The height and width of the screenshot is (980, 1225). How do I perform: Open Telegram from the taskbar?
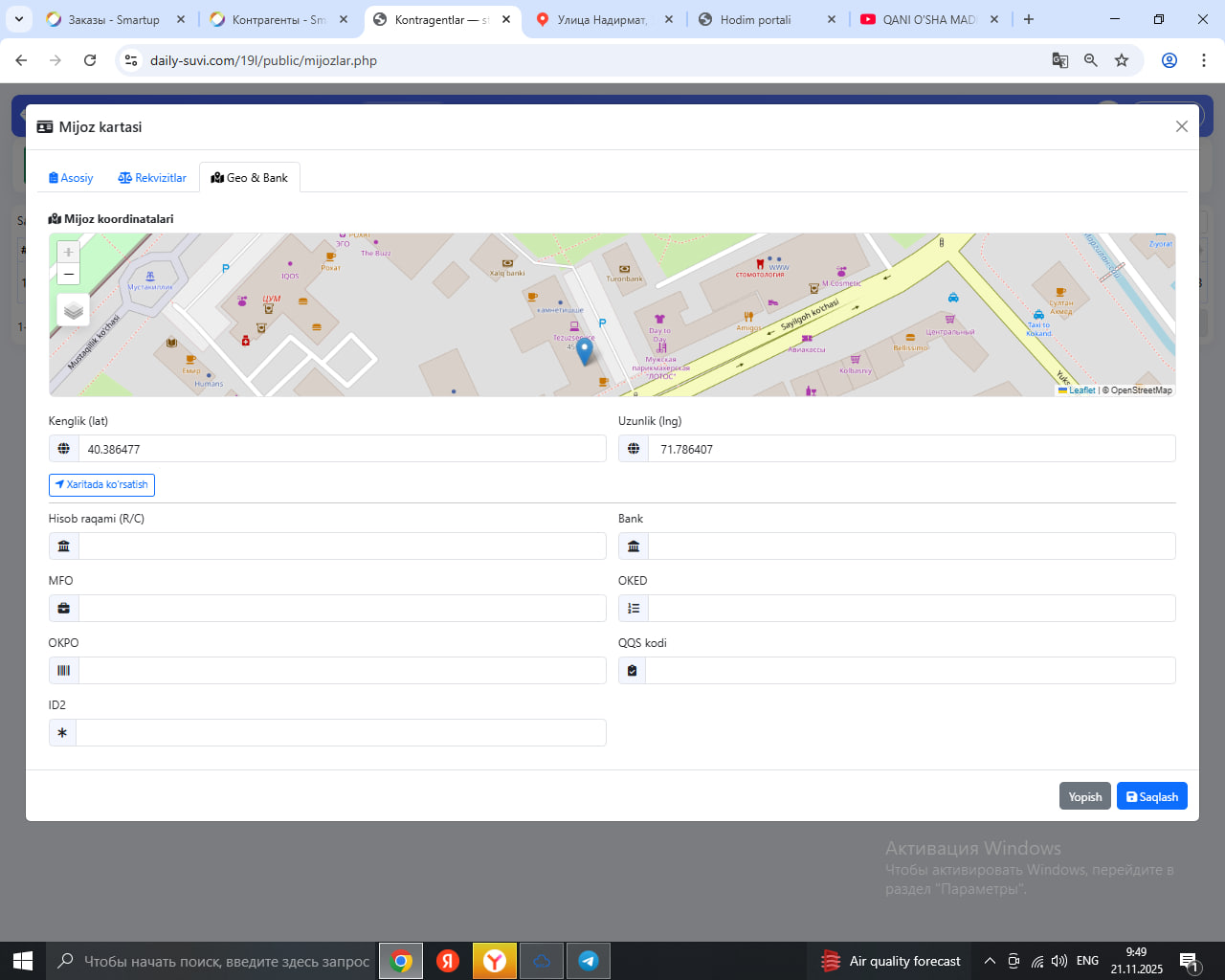(589, 961)
